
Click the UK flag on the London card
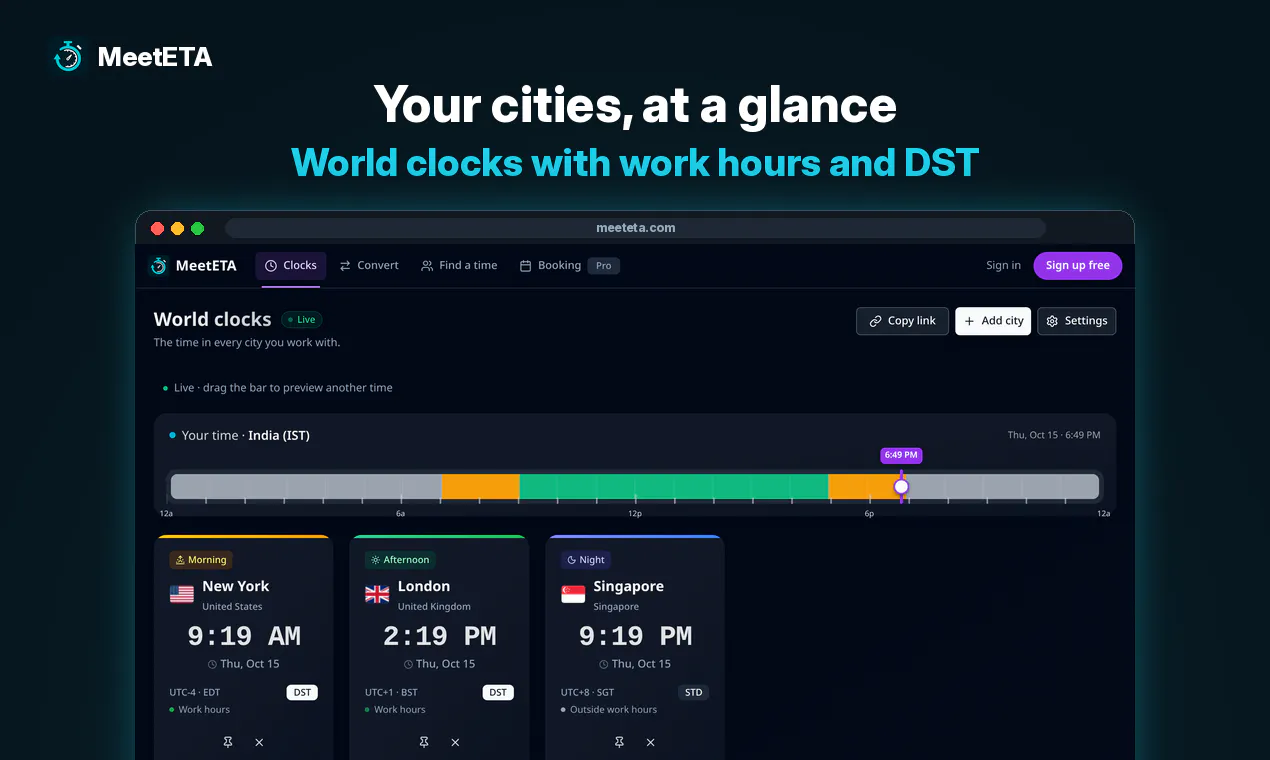(377, 594)
